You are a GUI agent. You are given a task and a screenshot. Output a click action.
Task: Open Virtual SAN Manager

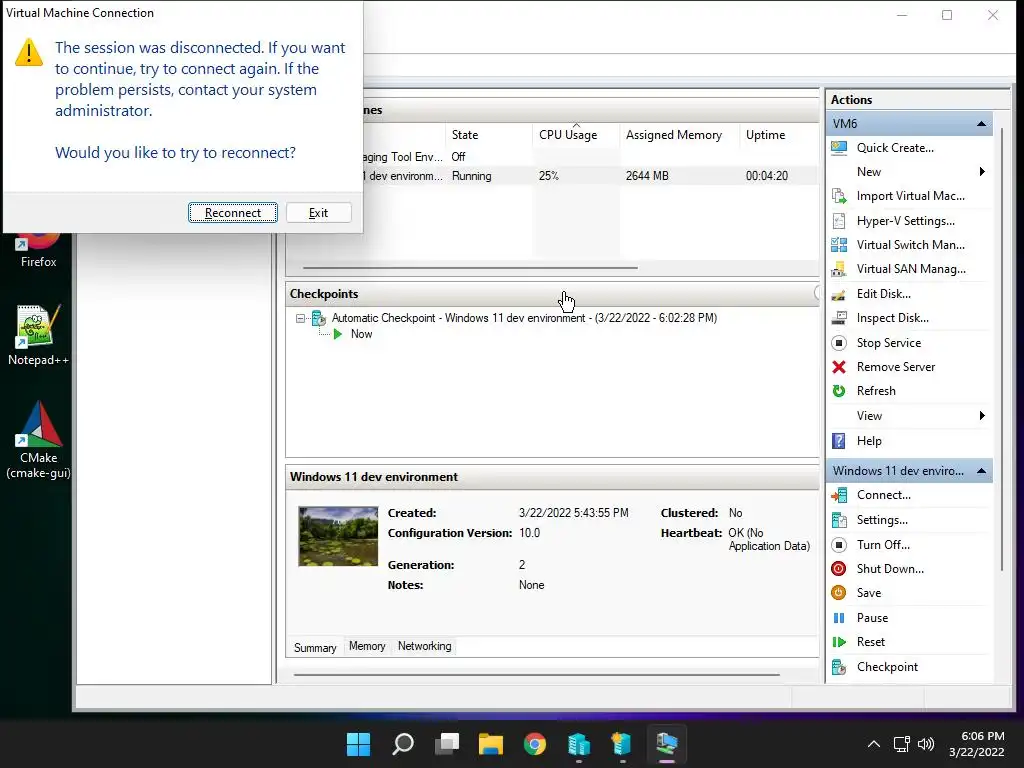coord(911,269)
